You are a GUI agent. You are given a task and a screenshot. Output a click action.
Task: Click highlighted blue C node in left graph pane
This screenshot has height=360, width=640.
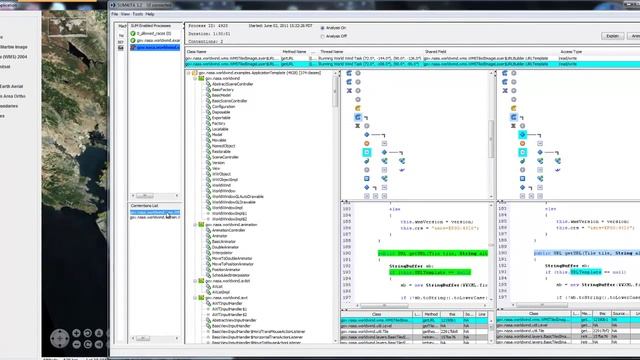coord(358,117)
